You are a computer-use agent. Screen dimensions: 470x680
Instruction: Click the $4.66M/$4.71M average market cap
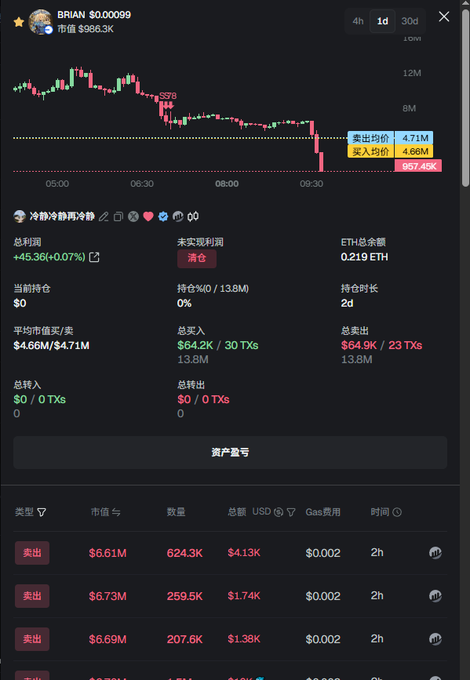pos(52,346)
